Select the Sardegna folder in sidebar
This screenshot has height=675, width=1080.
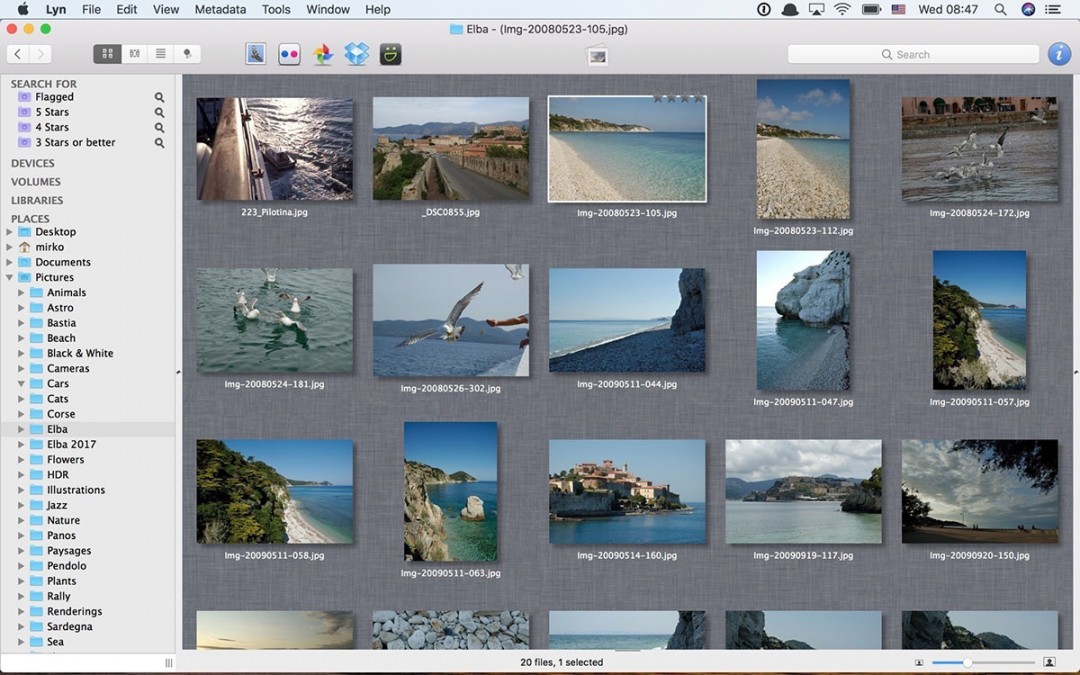tap(69, 626)
